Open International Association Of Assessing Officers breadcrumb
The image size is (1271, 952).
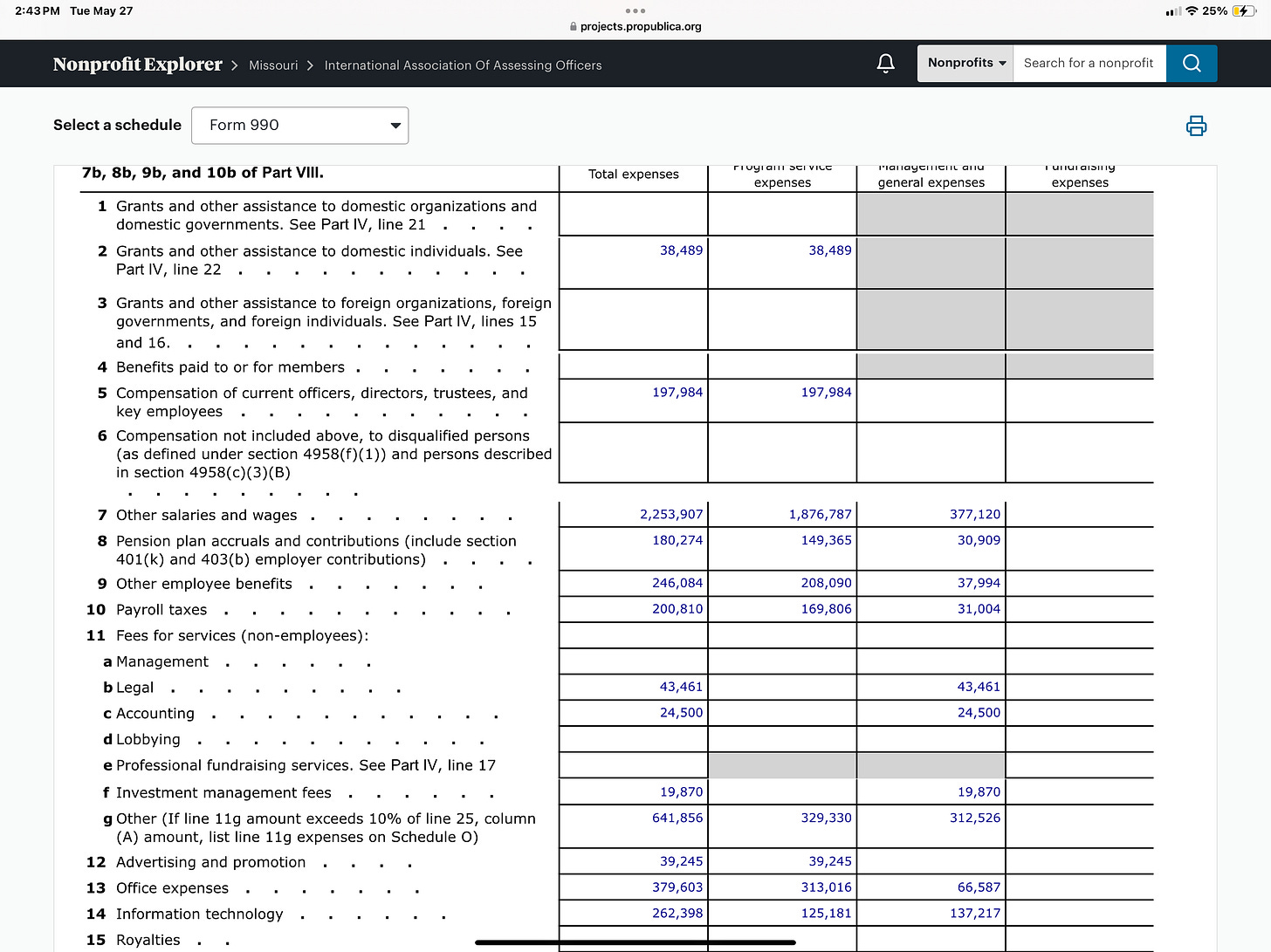[x=463, y=65]
